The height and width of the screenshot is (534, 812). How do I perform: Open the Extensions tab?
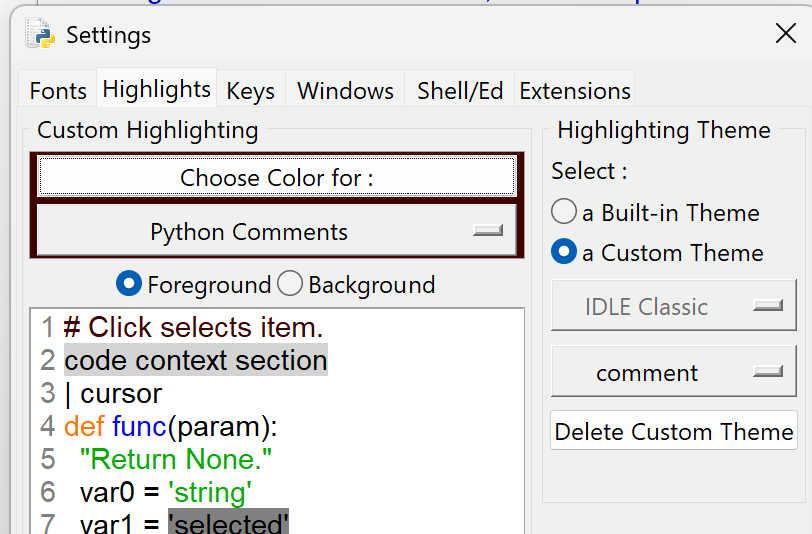(x=575, y=91)
